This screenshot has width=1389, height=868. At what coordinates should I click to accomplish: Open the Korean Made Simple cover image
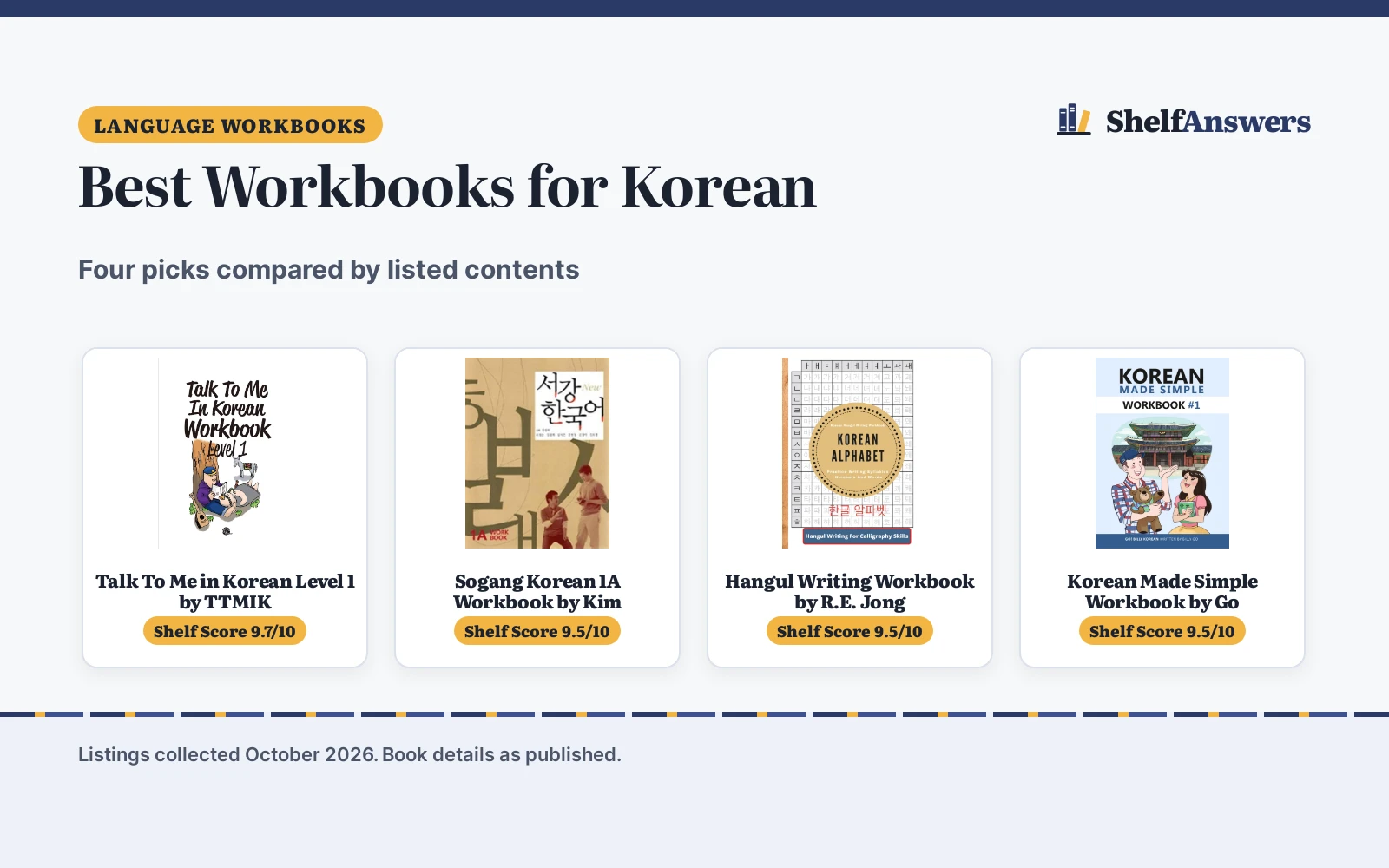pos(1162,453)
